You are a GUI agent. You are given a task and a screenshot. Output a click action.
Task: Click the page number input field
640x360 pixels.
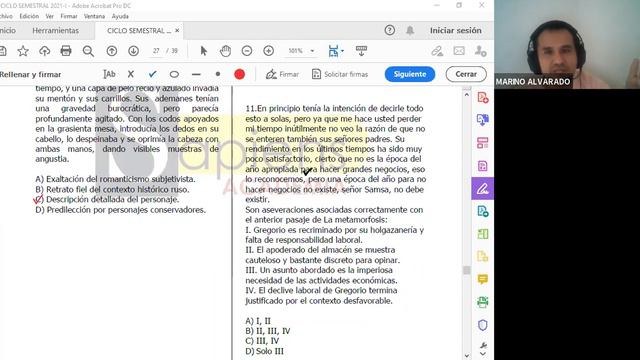[156, 51]
